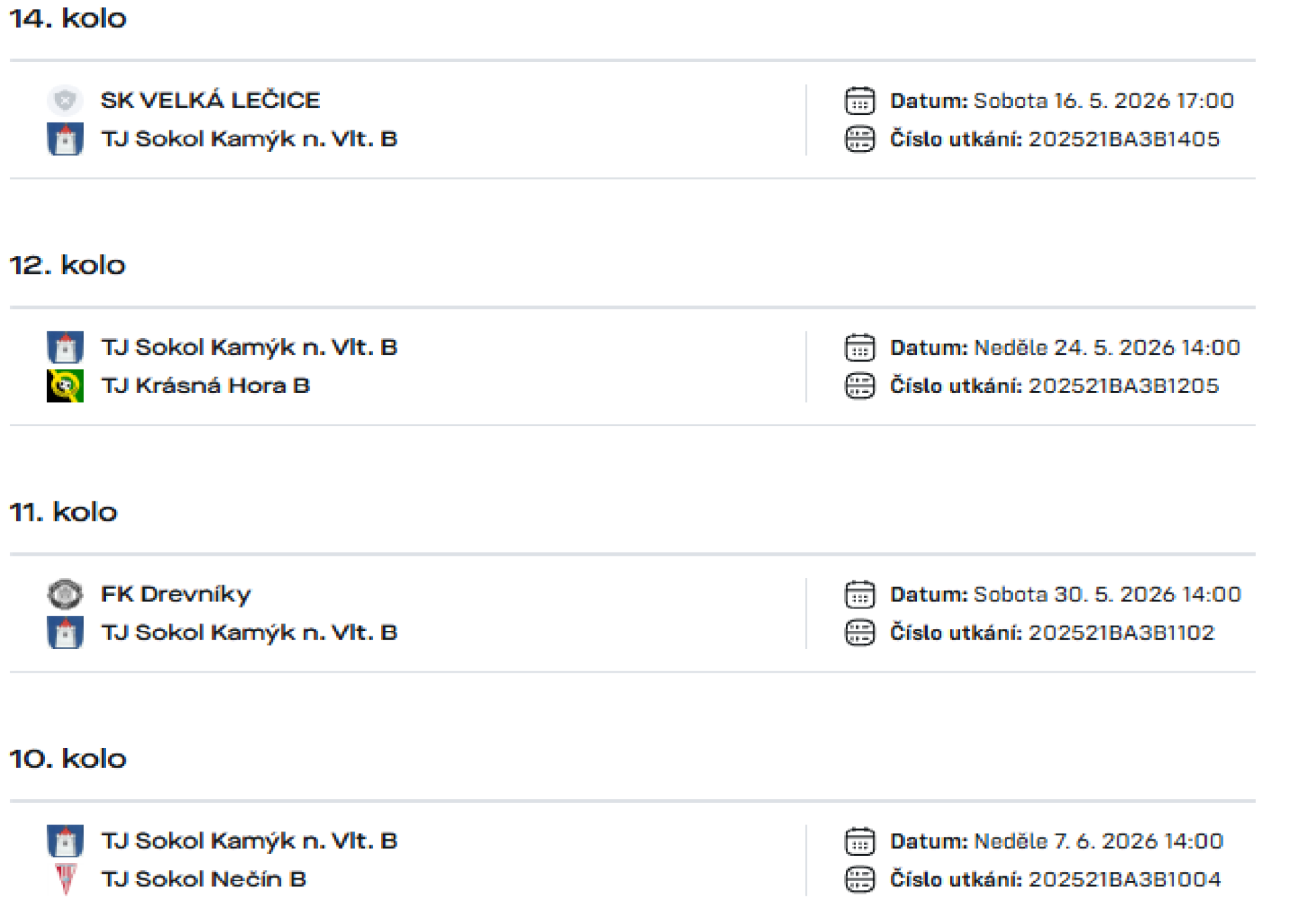Select the 11. kolo heading
The width and height of the screenshot is (1290, 924).
pyautogui.click(x=63, y=512)
